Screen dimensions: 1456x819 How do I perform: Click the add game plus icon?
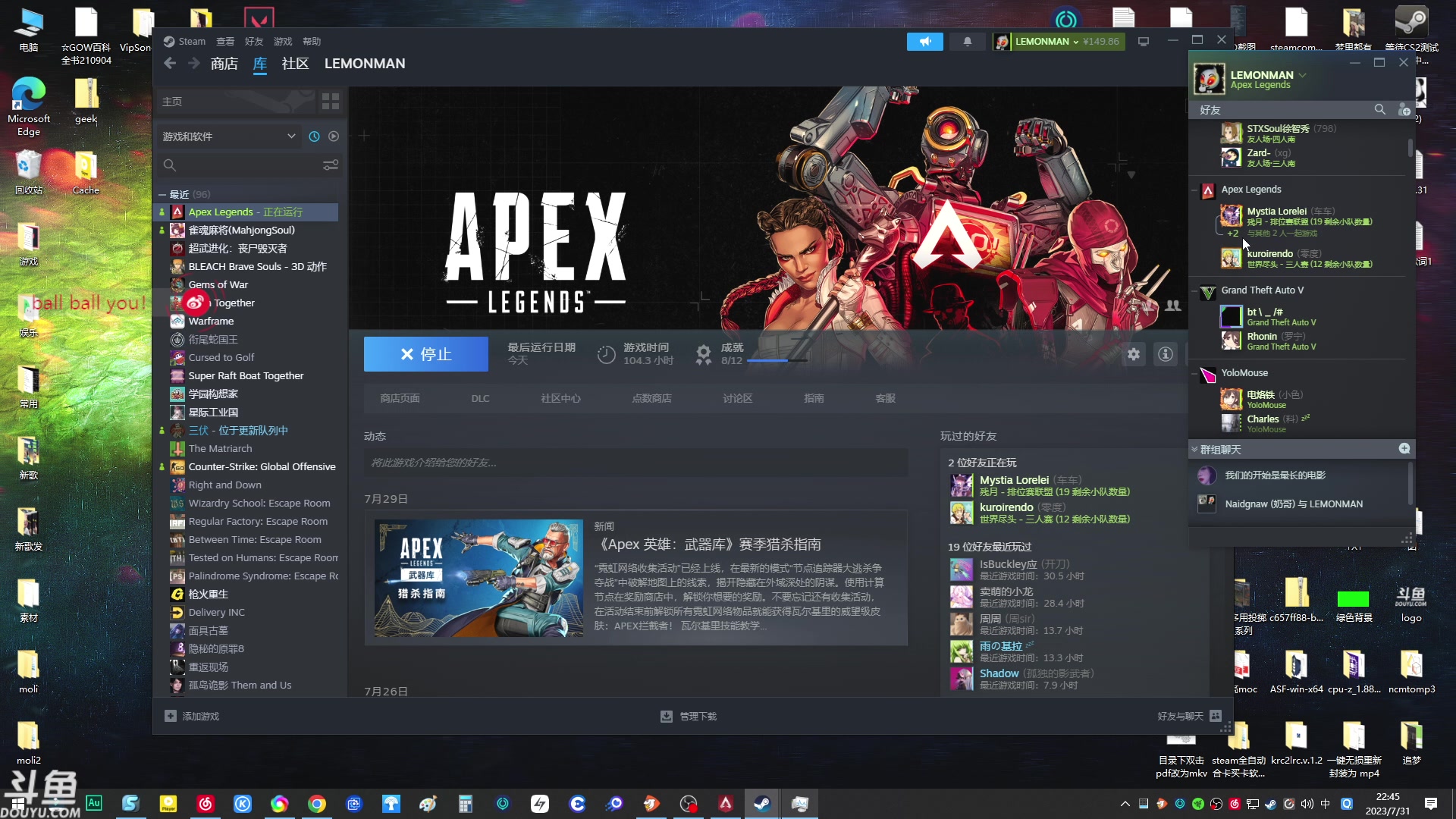click(171, 716)
